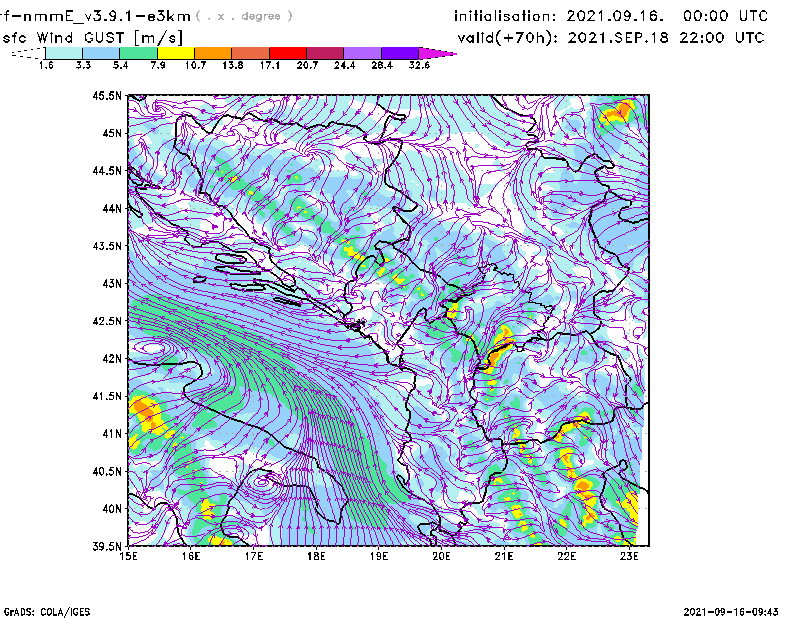Click the 45N latitude label

112,133
